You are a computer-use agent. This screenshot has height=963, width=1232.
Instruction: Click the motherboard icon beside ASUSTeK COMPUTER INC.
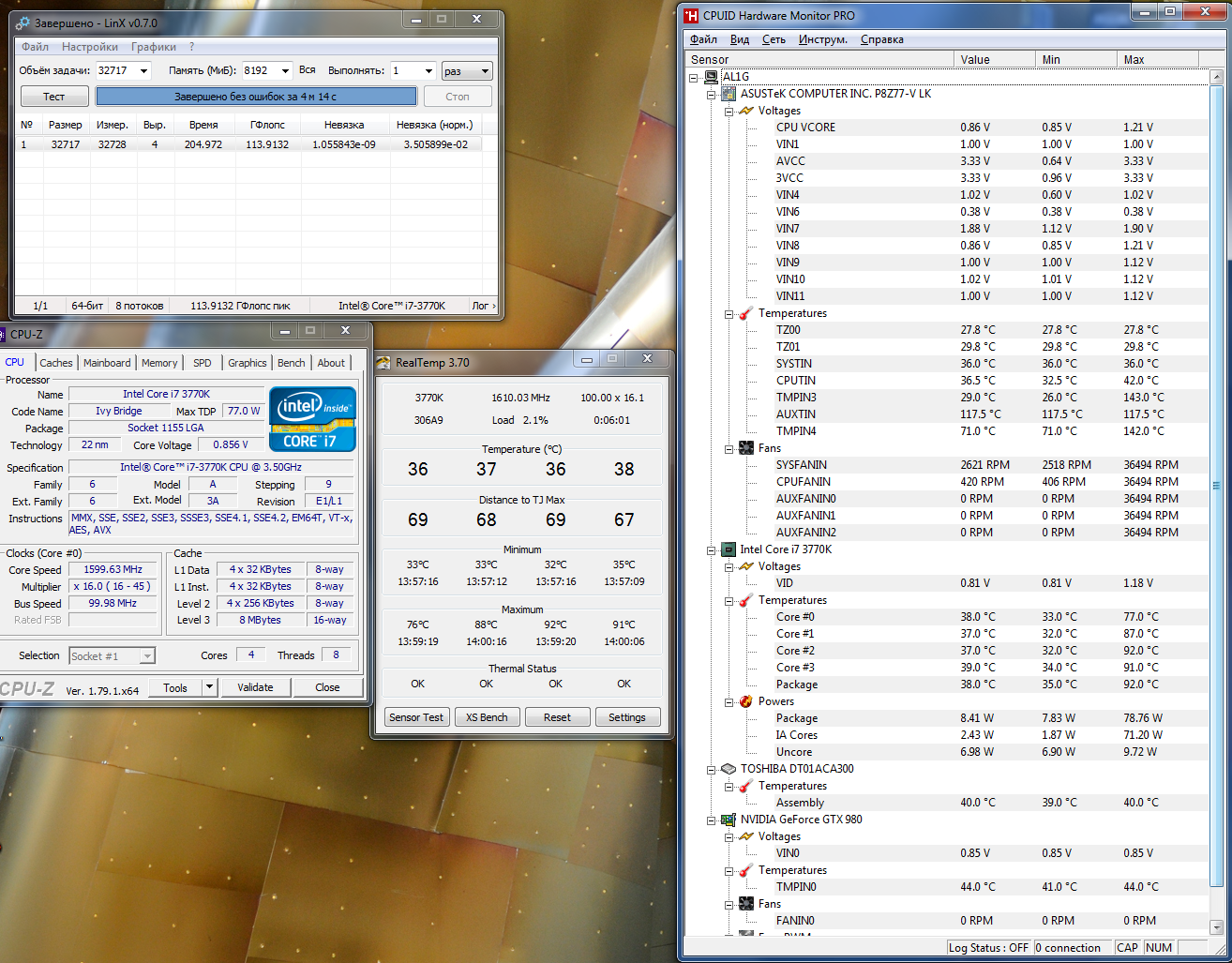[729, 94]
